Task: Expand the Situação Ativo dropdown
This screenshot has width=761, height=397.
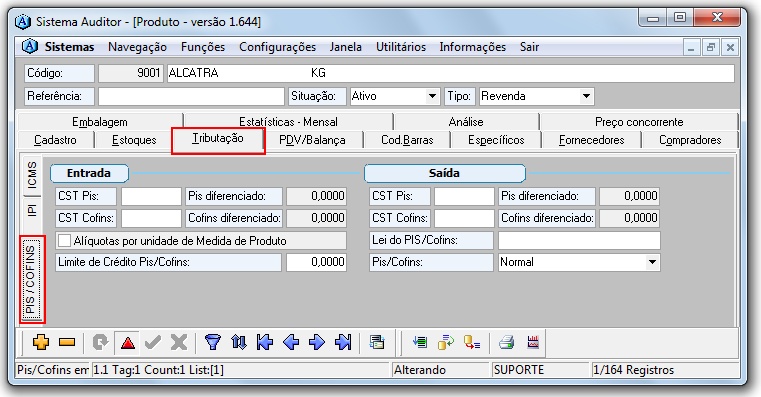Action: [x=432, y=96]
